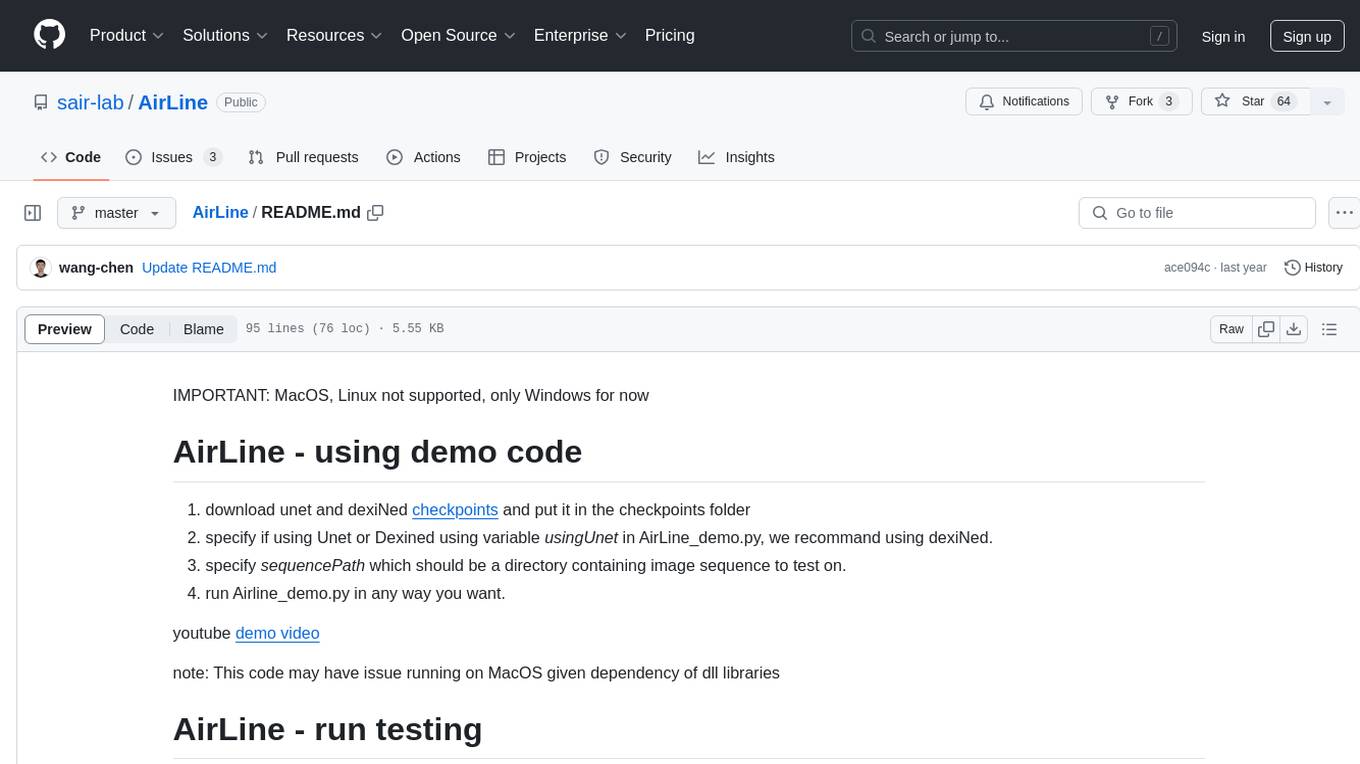Viewport: 1360px width, 764px height.
Task: Switch to the Pull requests tab
Action: (x=303, y=157)
